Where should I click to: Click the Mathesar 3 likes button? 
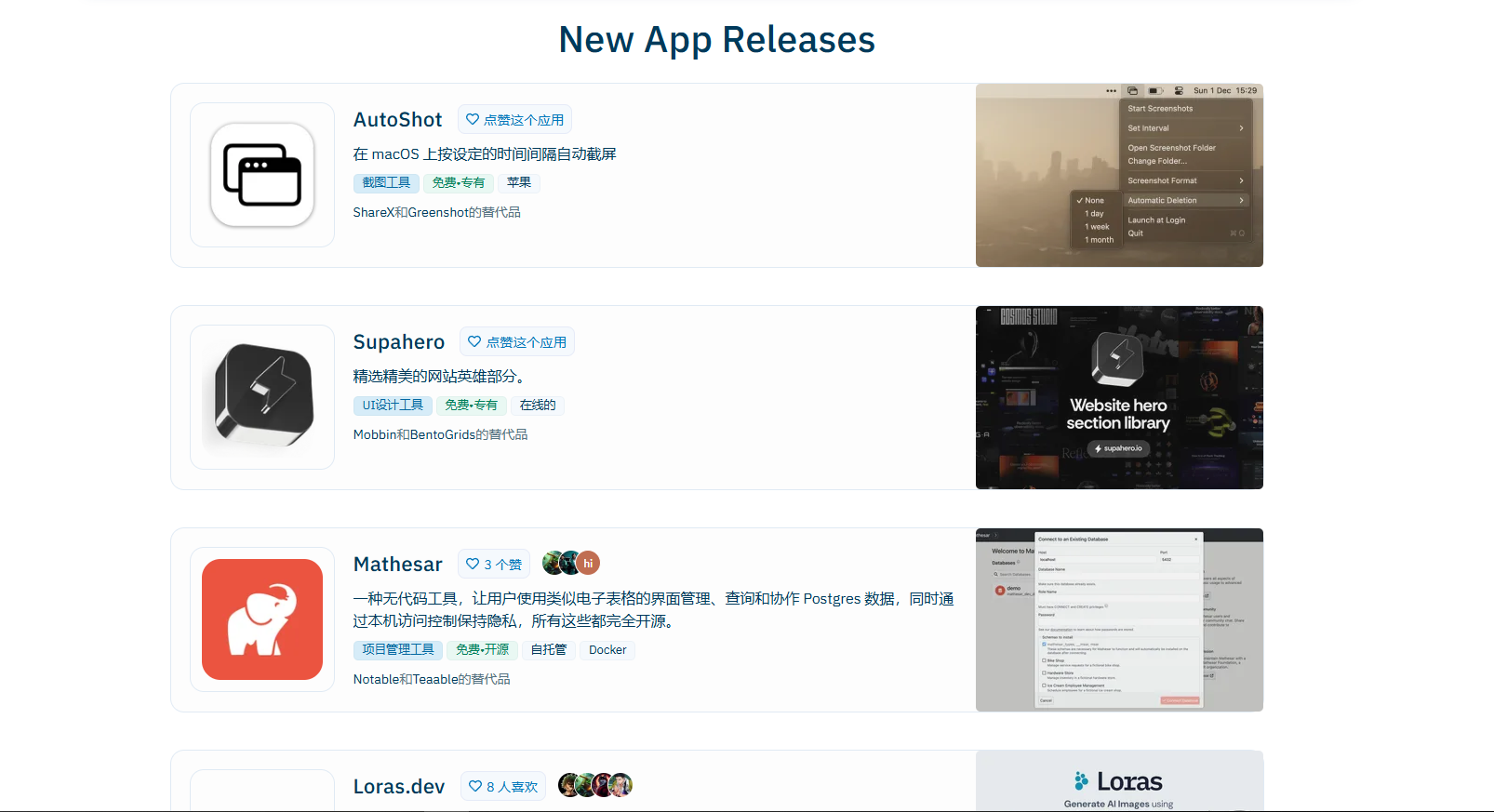click(x=494, y=565)
